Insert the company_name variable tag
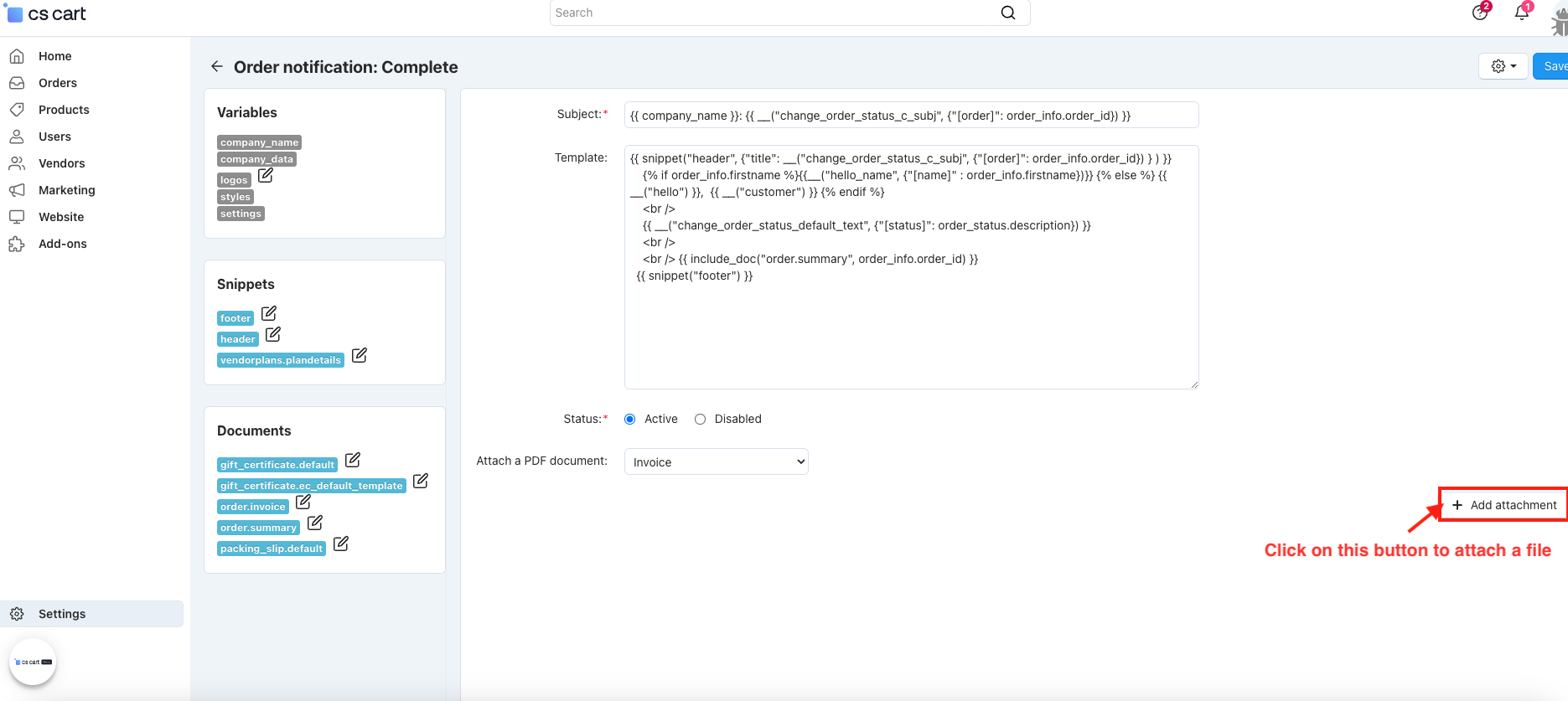This screenshot has height=701, width=1568. pos(259,142)
